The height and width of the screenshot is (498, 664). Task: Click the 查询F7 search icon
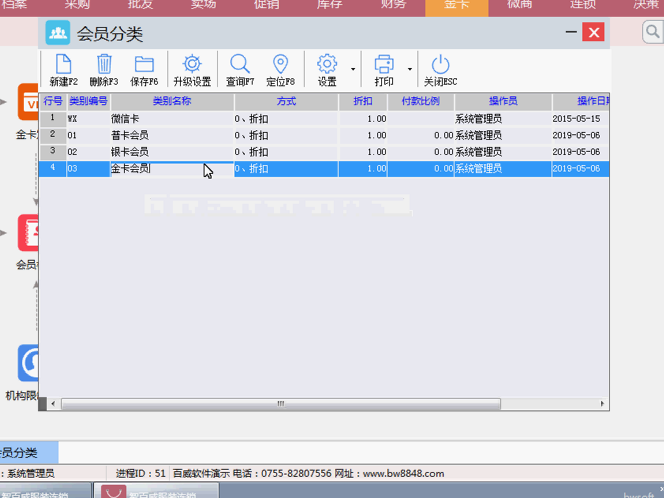coord(240,64)
